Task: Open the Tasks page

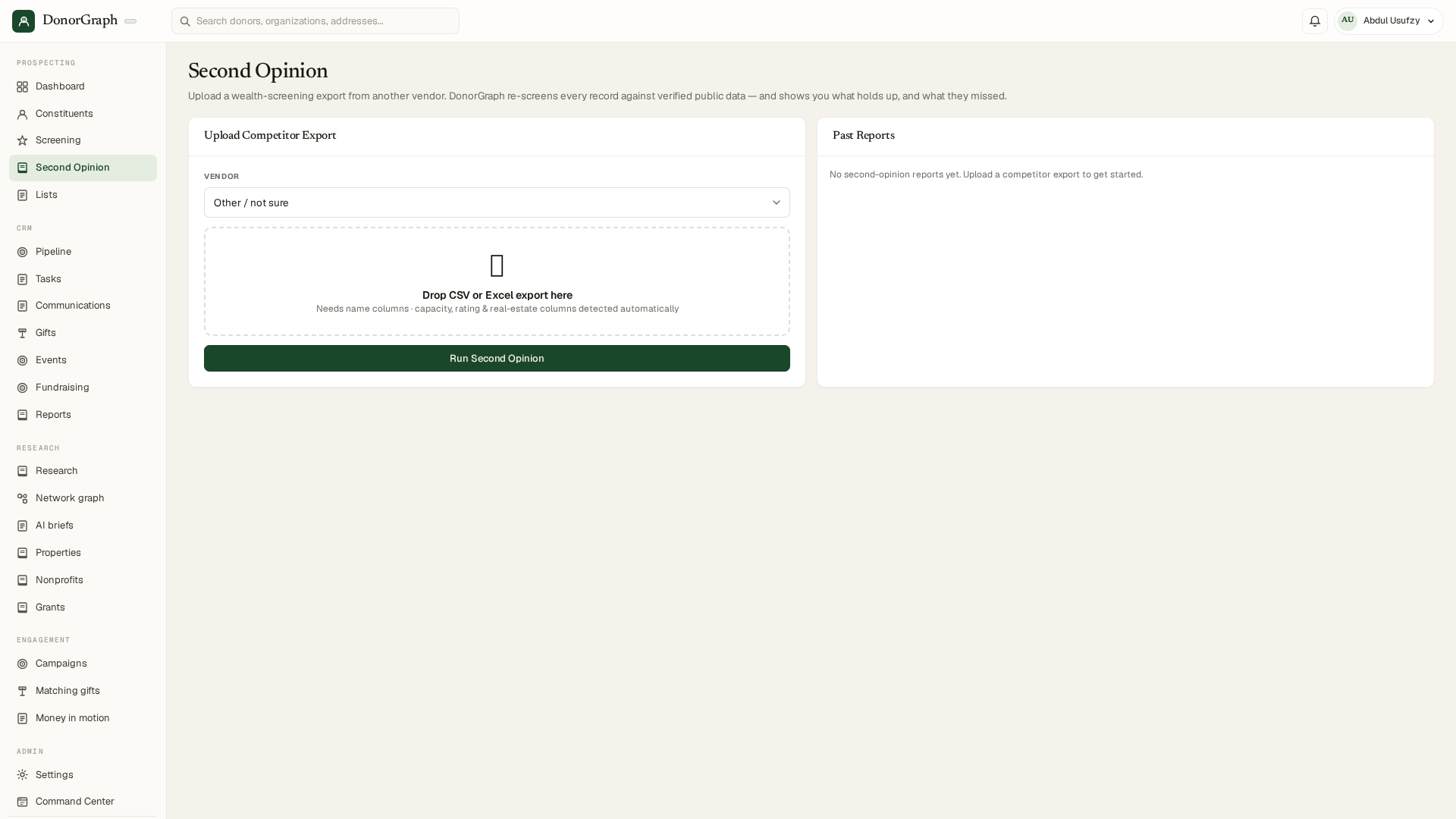Action: [83, 279]
